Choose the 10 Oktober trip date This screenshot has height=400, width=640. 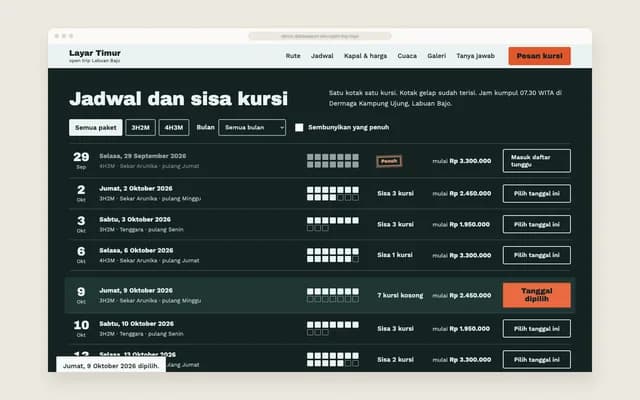point(536,329)
